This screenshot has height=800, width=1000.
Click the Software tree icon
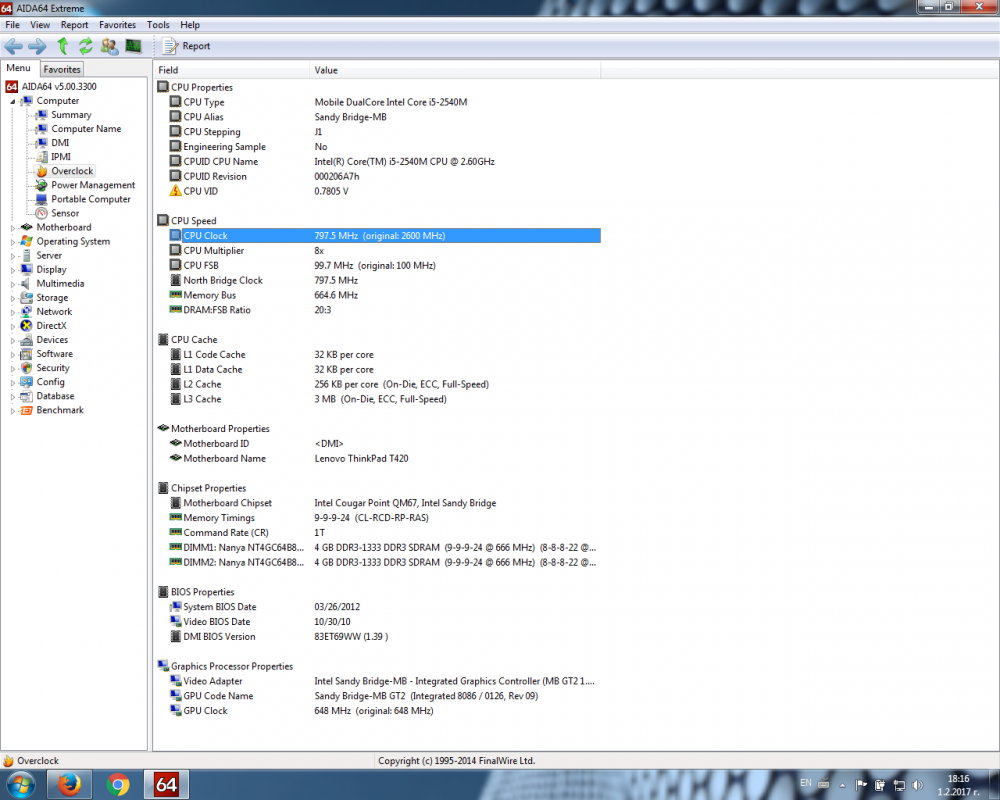(x=26, y=354)
